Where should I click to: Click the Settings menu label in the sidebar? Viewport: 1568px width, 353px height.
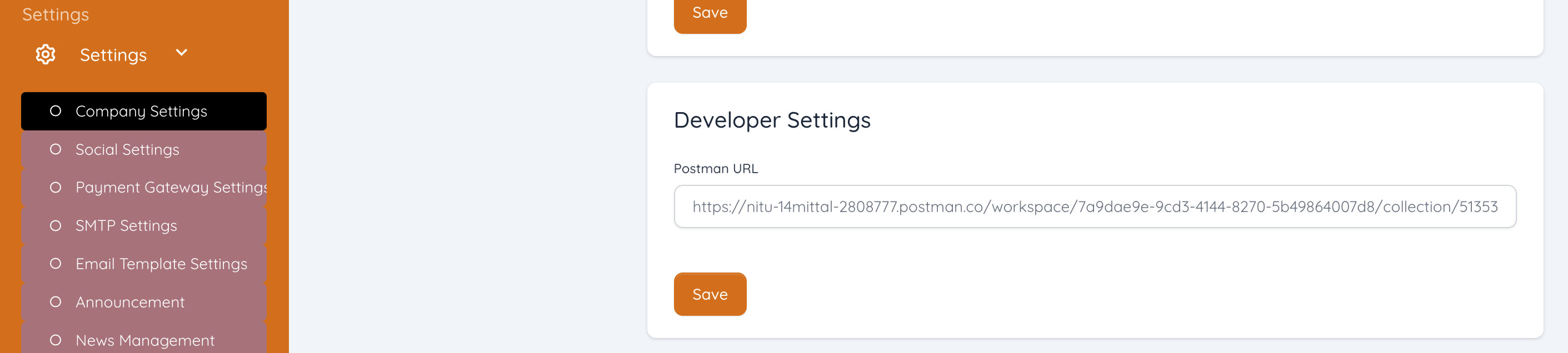coord(113,56)
